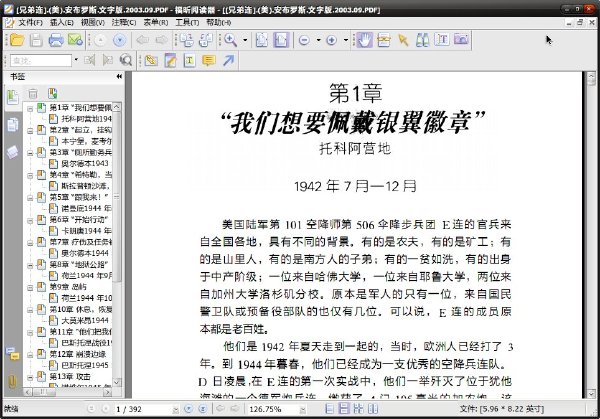Image resolution: width=600 pixels, height=419 pixels.
Task: Click the image tool icon right of Select Text
Action: coord(461,40)
